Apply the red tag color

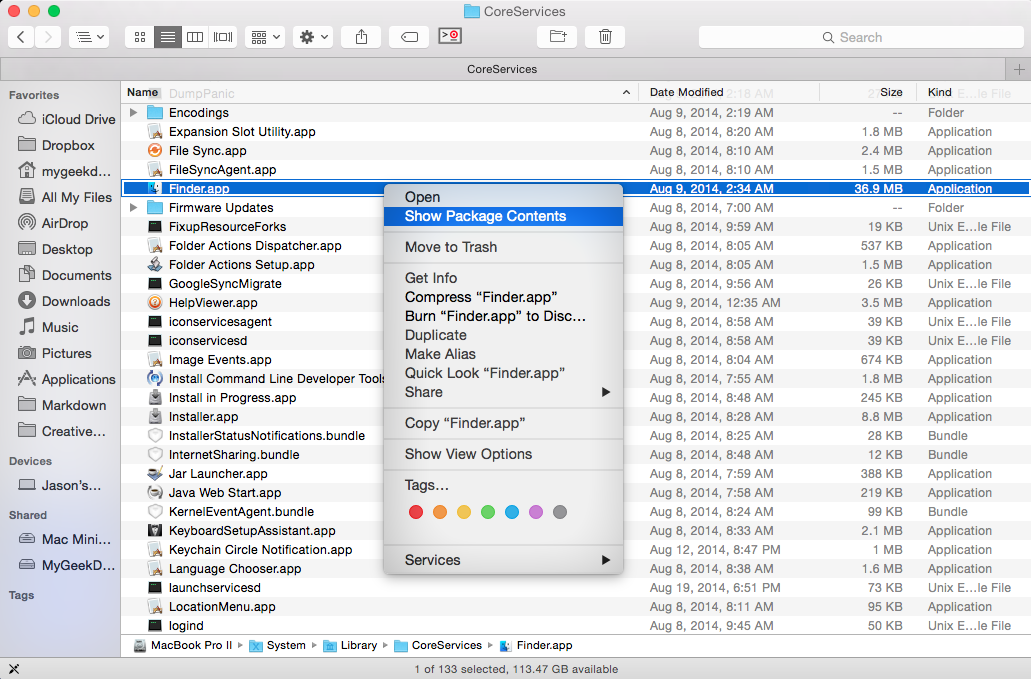(x=416, y=512)
